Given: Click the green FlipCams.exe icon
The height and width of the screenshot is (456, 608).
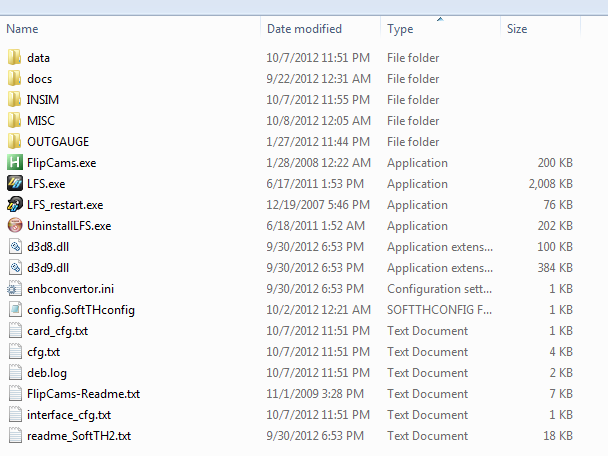Looking at the screenshot, I should click(x=15, y=162).
